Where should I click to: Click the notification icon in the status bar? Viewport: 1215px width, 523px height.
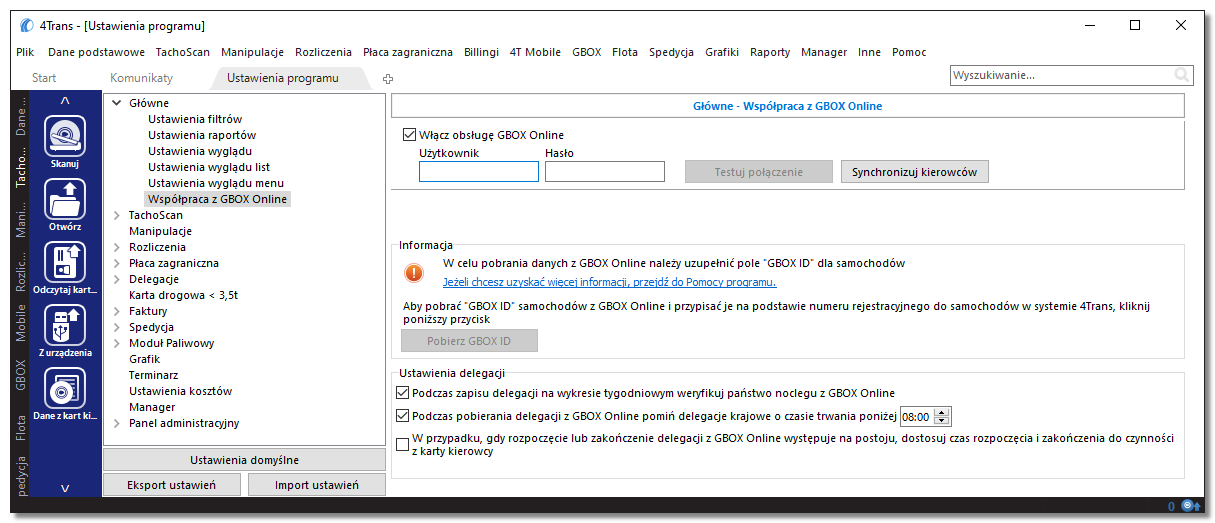[x=1190, y=507]
